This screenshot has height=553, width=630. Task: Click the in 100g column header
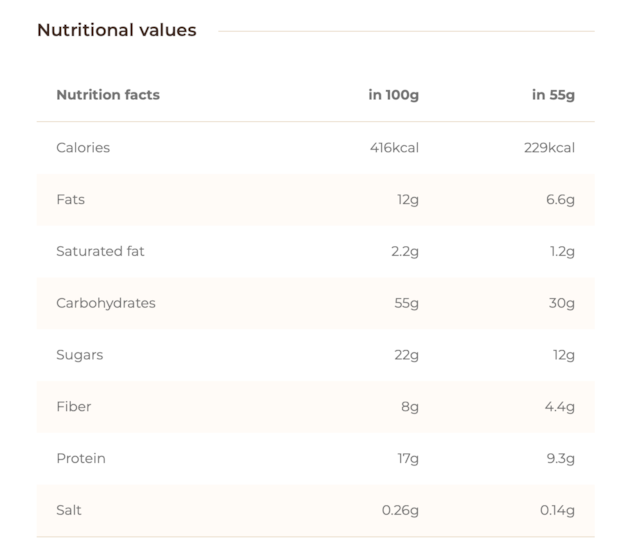pos(394,95)
